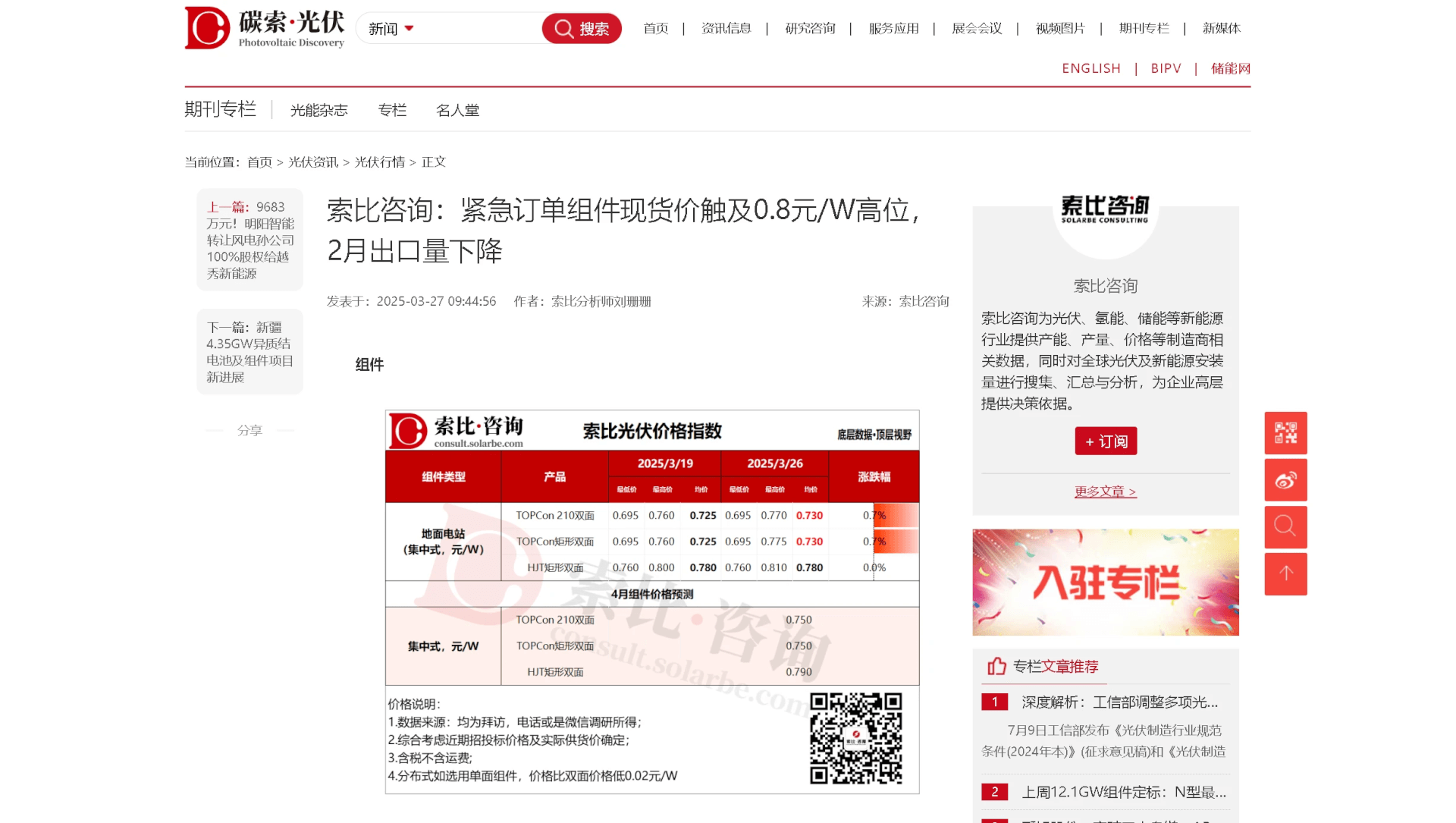
Task: Click the 分享 share label
Action: point(249,431)
